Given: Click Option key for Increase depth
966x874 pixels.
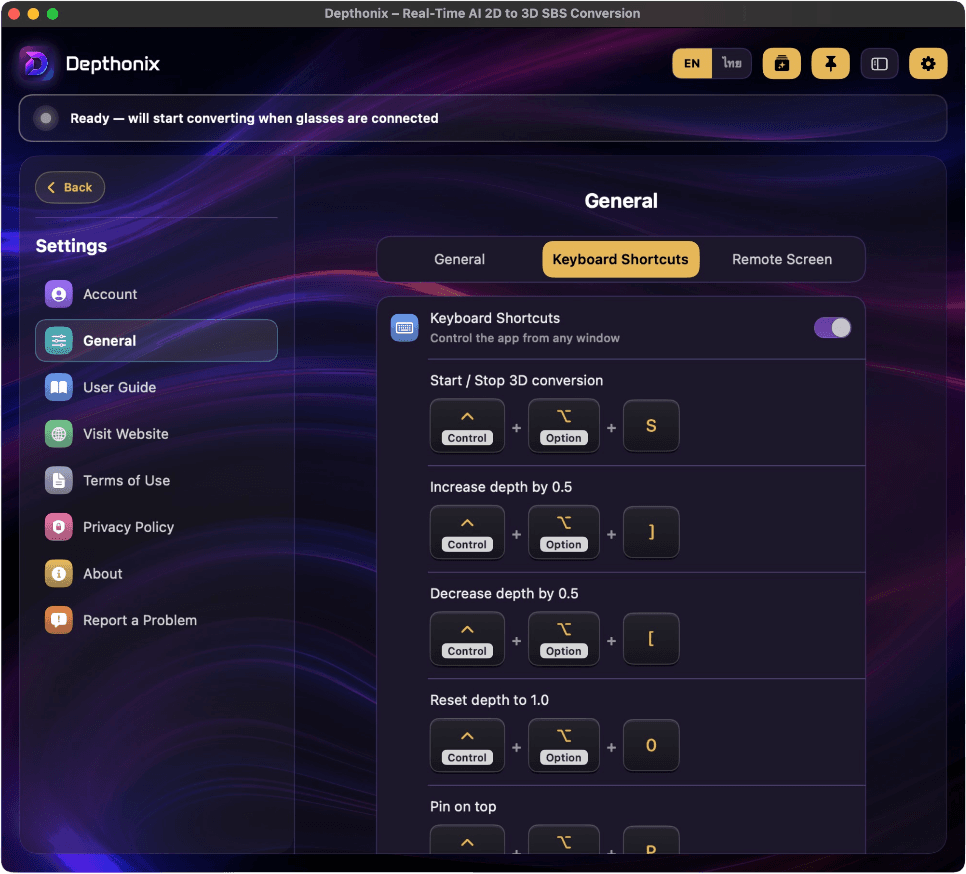Looking at the screenshot, I should (564, 533).
